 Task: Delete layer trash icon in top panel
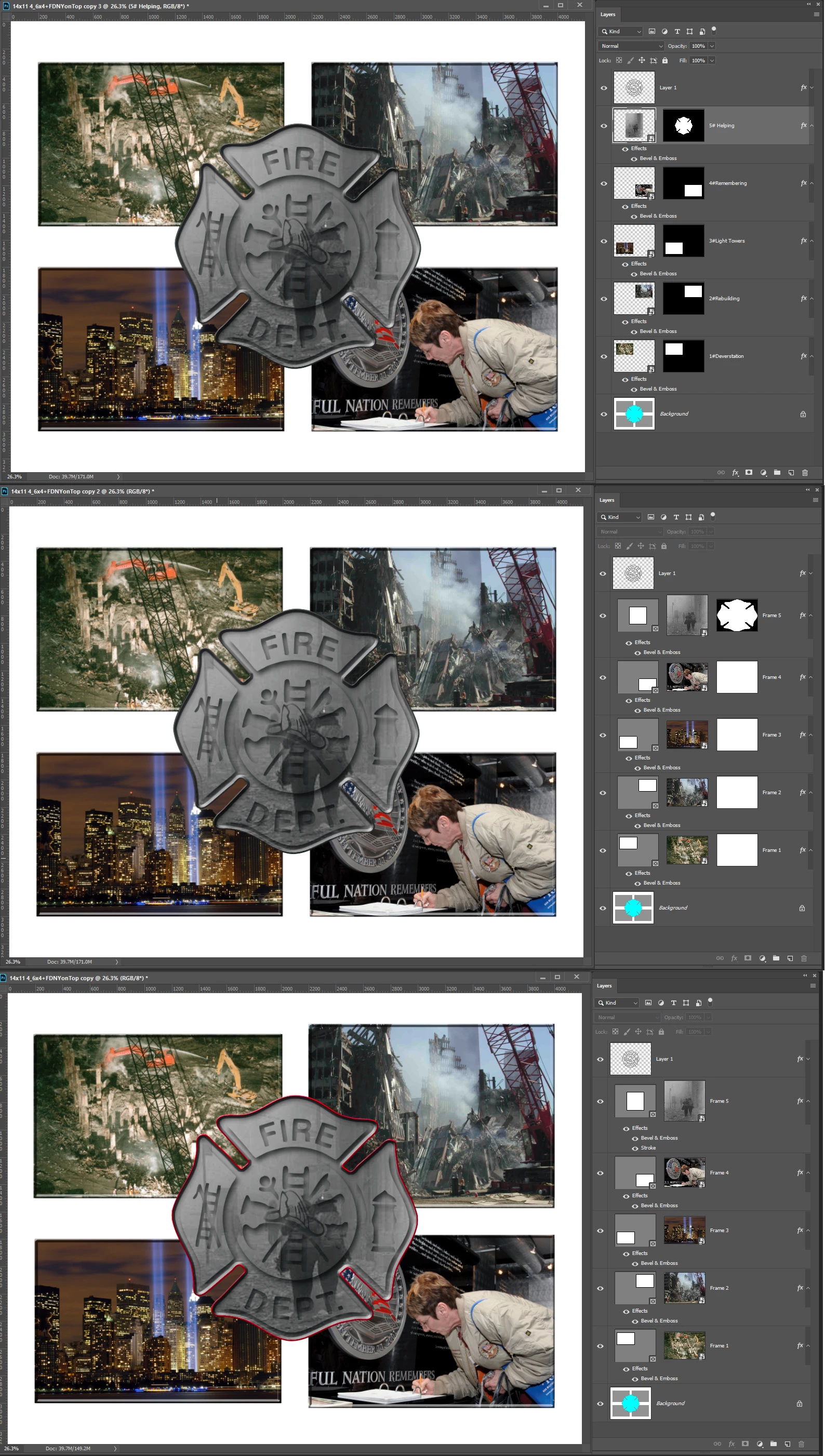[x=805, y=473]
